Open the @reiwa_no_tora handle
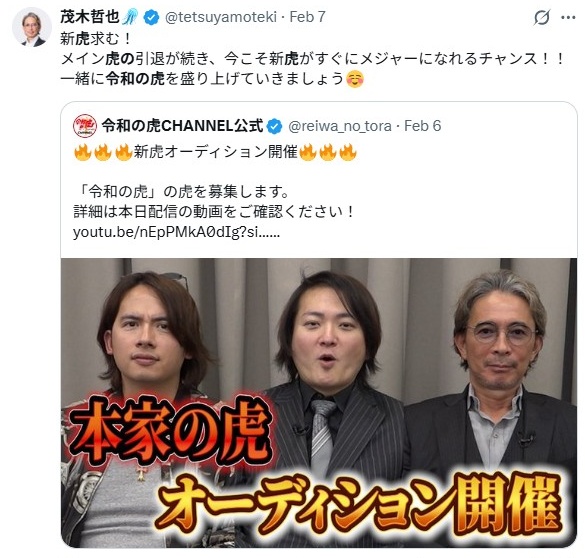The height and width of the screenshot is (558, 585). click(340, 126)
